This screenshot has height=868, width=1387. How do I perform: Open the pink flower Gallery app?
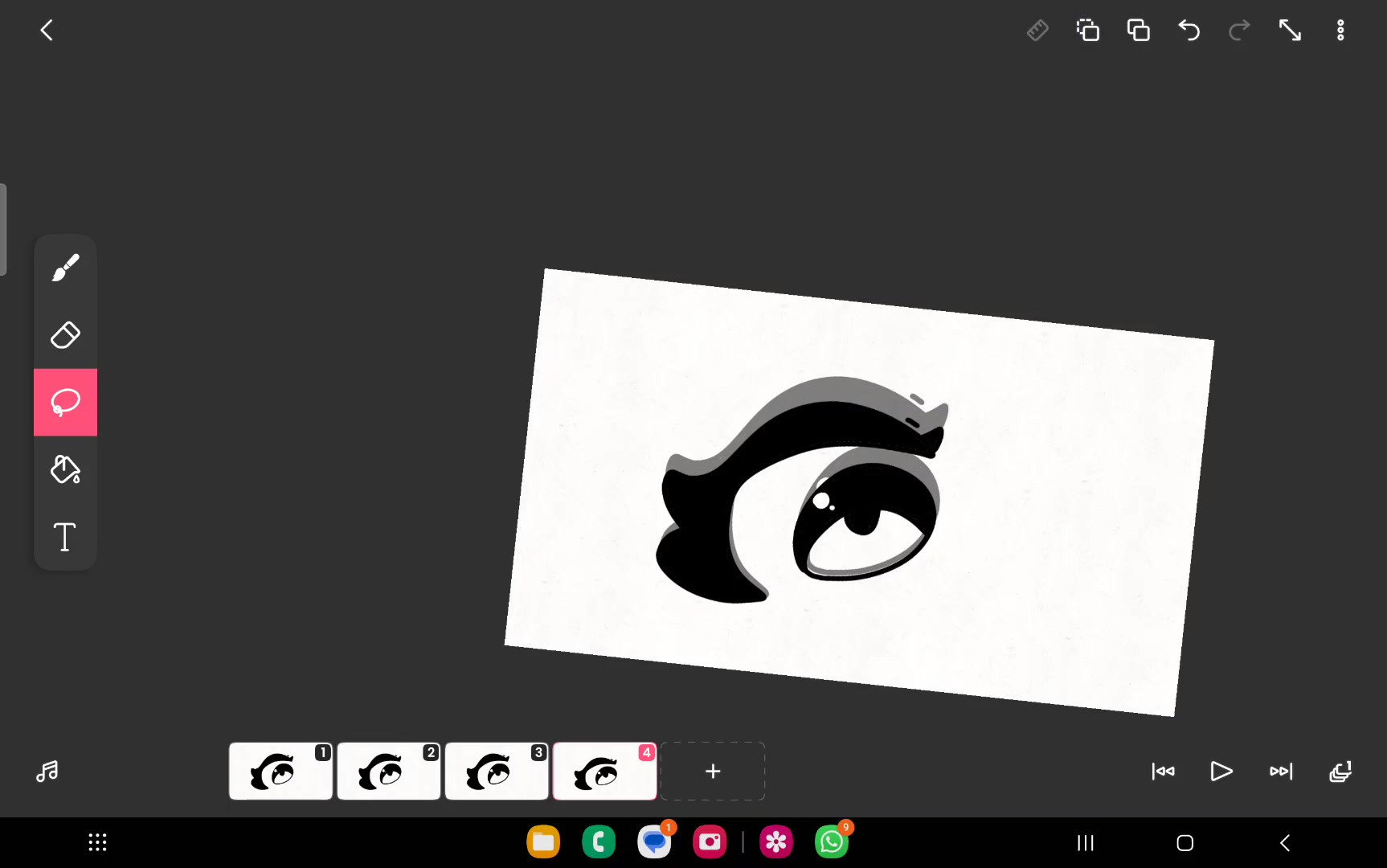coord(776,842)
